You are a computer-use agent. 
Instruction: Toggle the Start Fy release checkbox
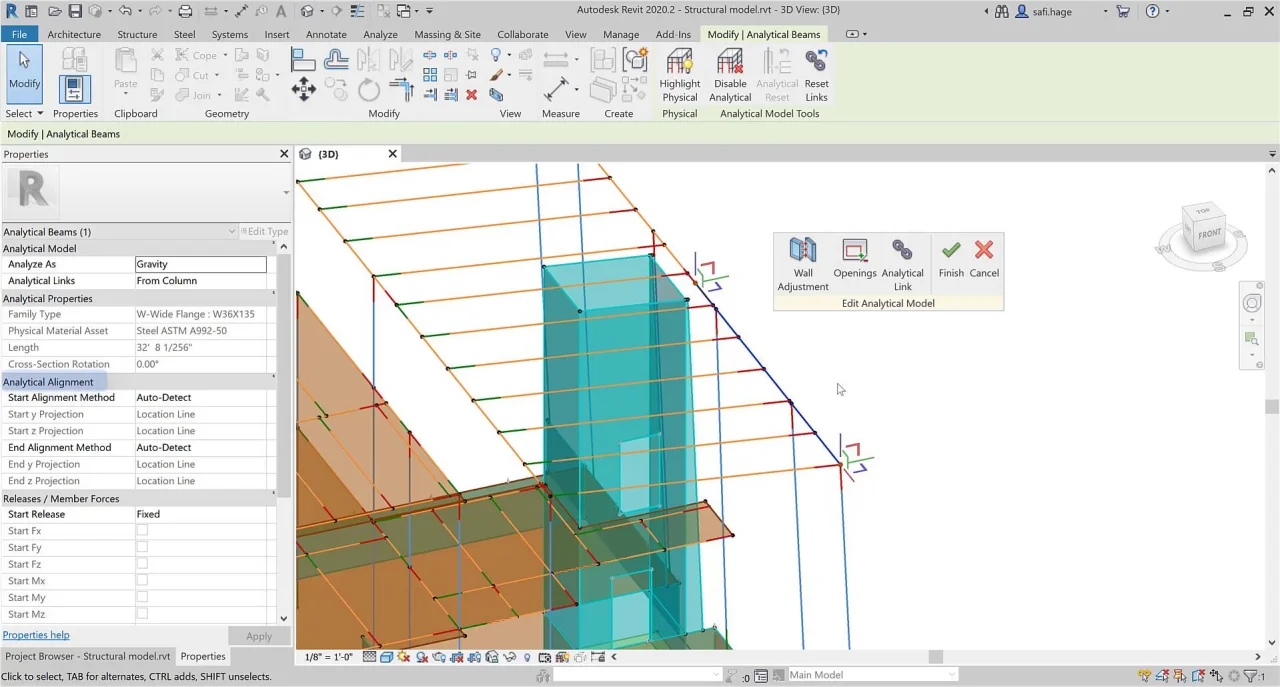[142, 547]
